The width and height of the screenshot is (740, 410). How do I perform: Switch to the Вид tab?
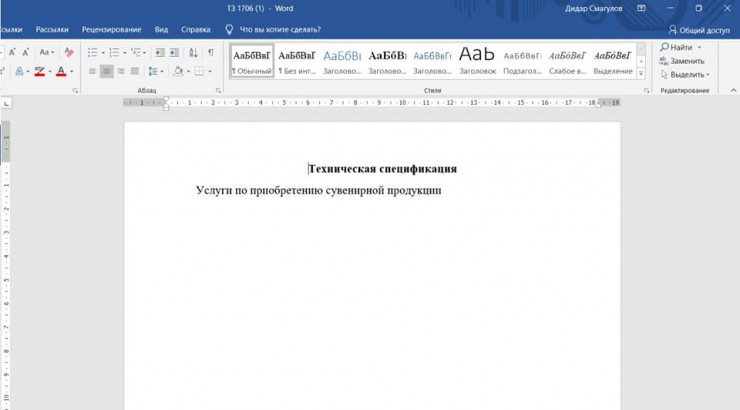tap(161, 30)
